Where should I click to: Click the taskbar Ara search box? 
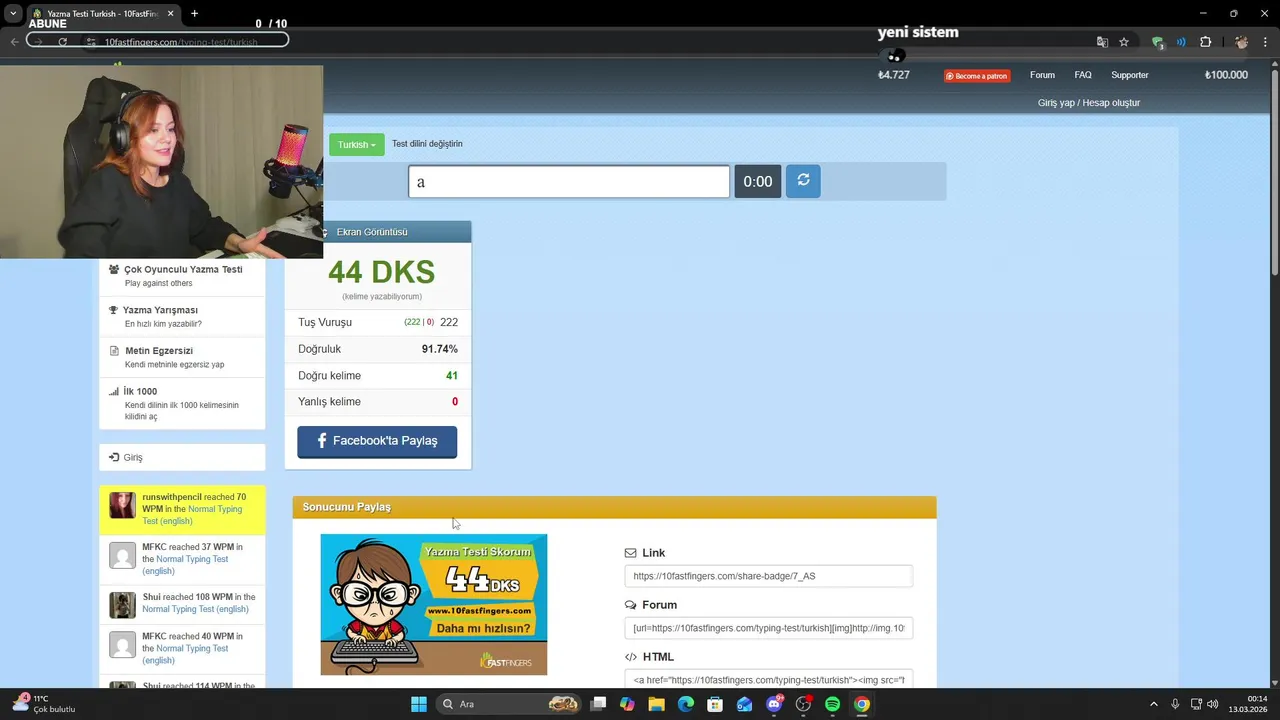click(x=509, y=704)
